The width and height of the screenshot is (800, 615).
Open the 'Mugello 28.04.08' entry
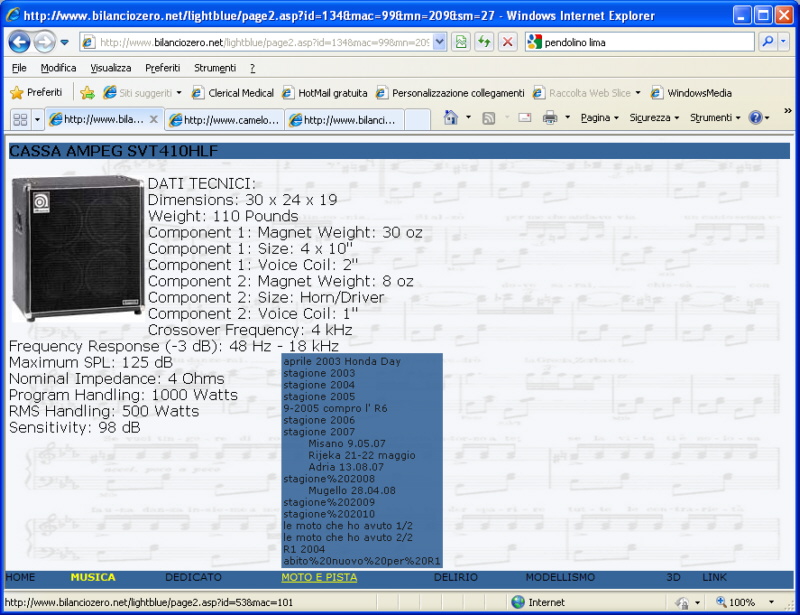[x=352, y=490]
